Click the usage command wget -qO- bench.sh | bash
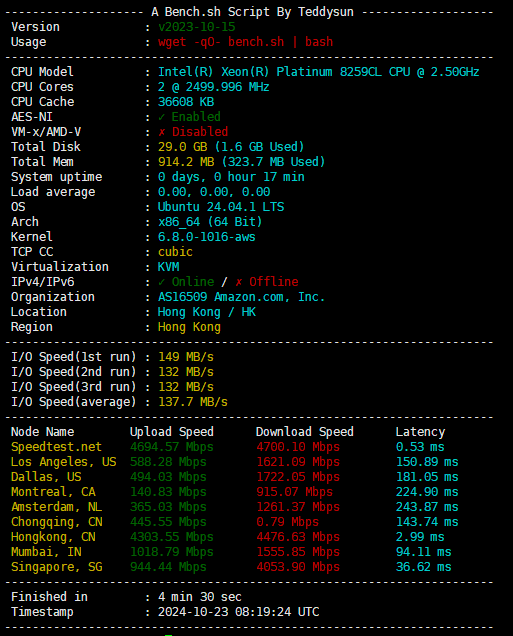Screen dimensions: 513x636 (245, 42)
